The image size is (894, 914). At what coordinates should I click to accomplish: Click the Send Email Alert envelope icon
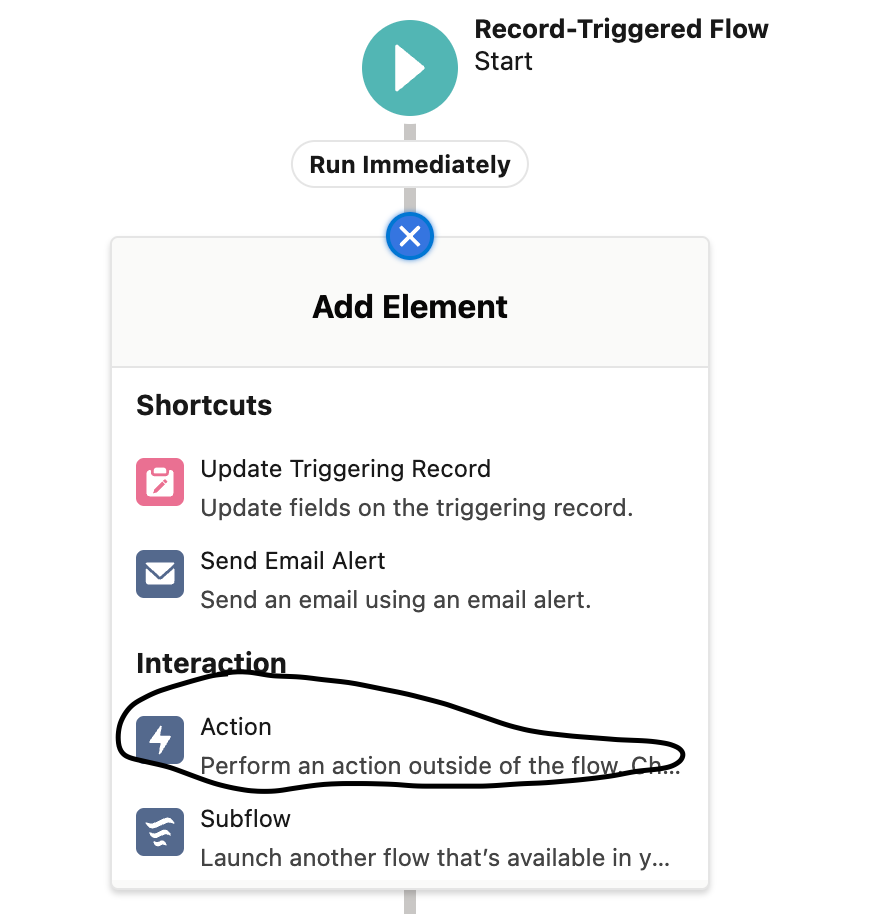click(x=160, y=574)
